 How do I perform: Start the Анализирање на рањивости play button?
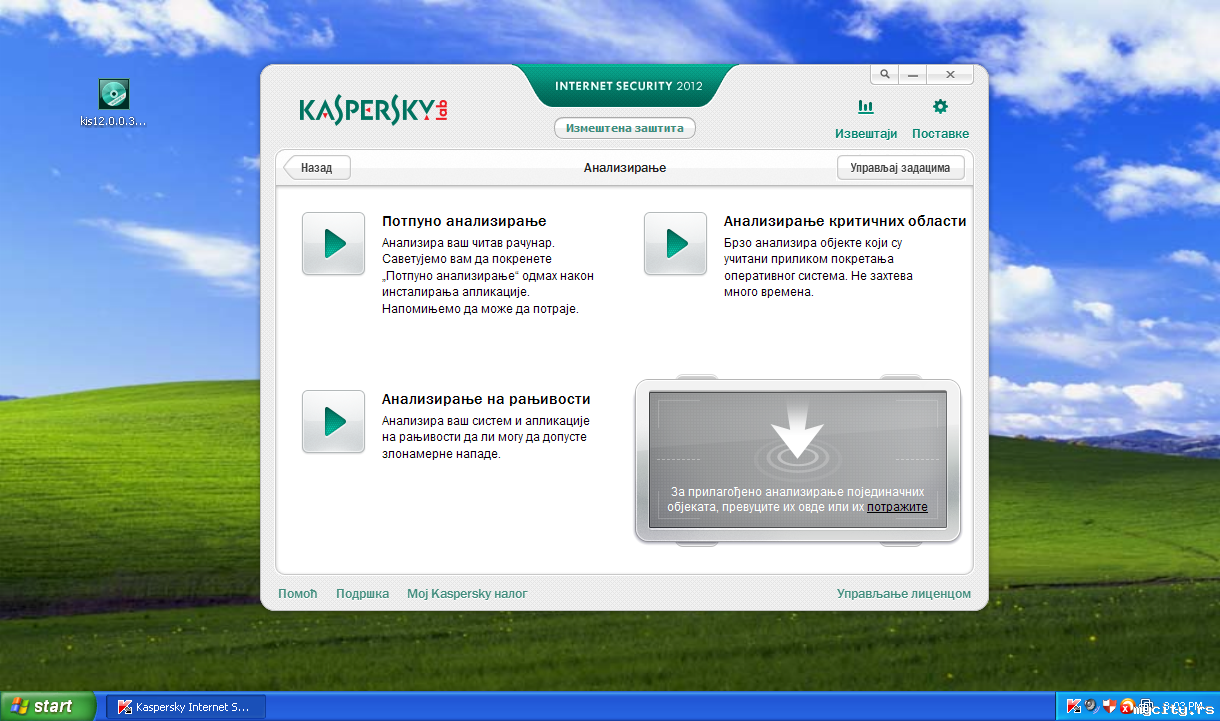click(333, 421)
